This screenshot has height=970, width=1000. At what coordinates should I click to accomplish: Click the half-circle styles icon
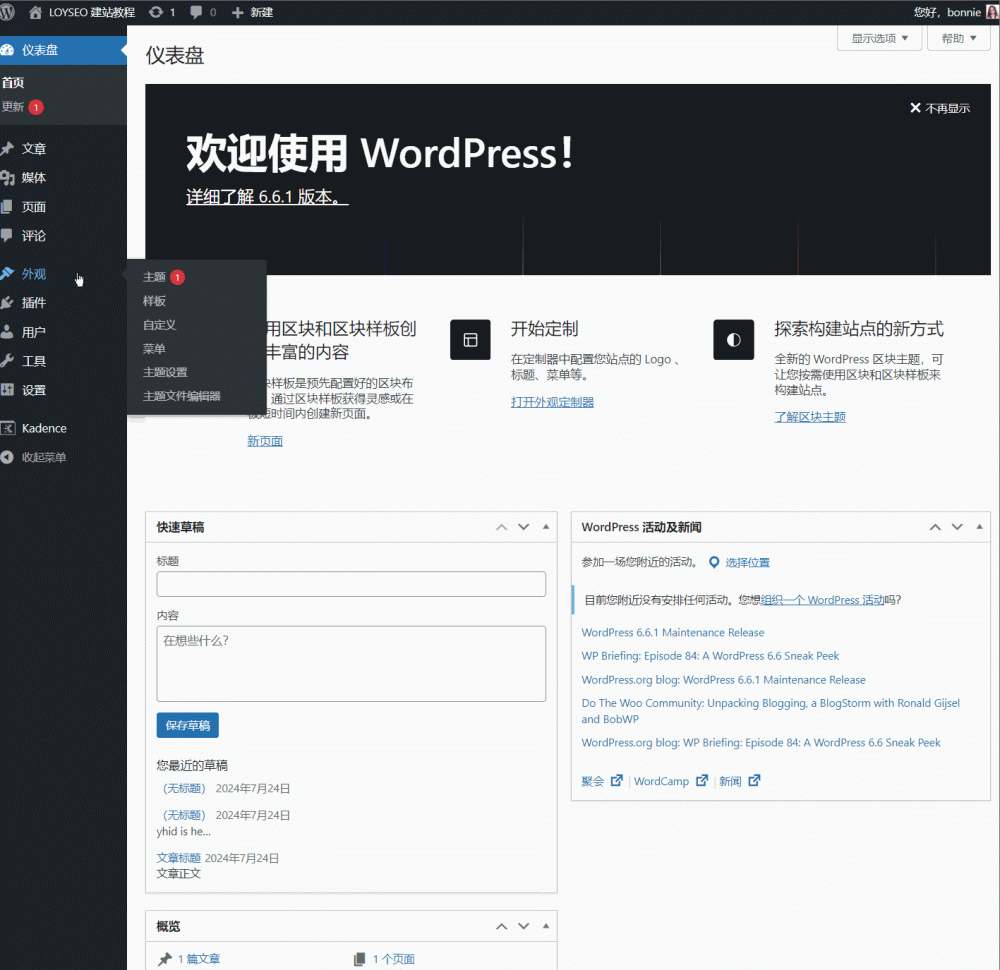click(733, 340)
